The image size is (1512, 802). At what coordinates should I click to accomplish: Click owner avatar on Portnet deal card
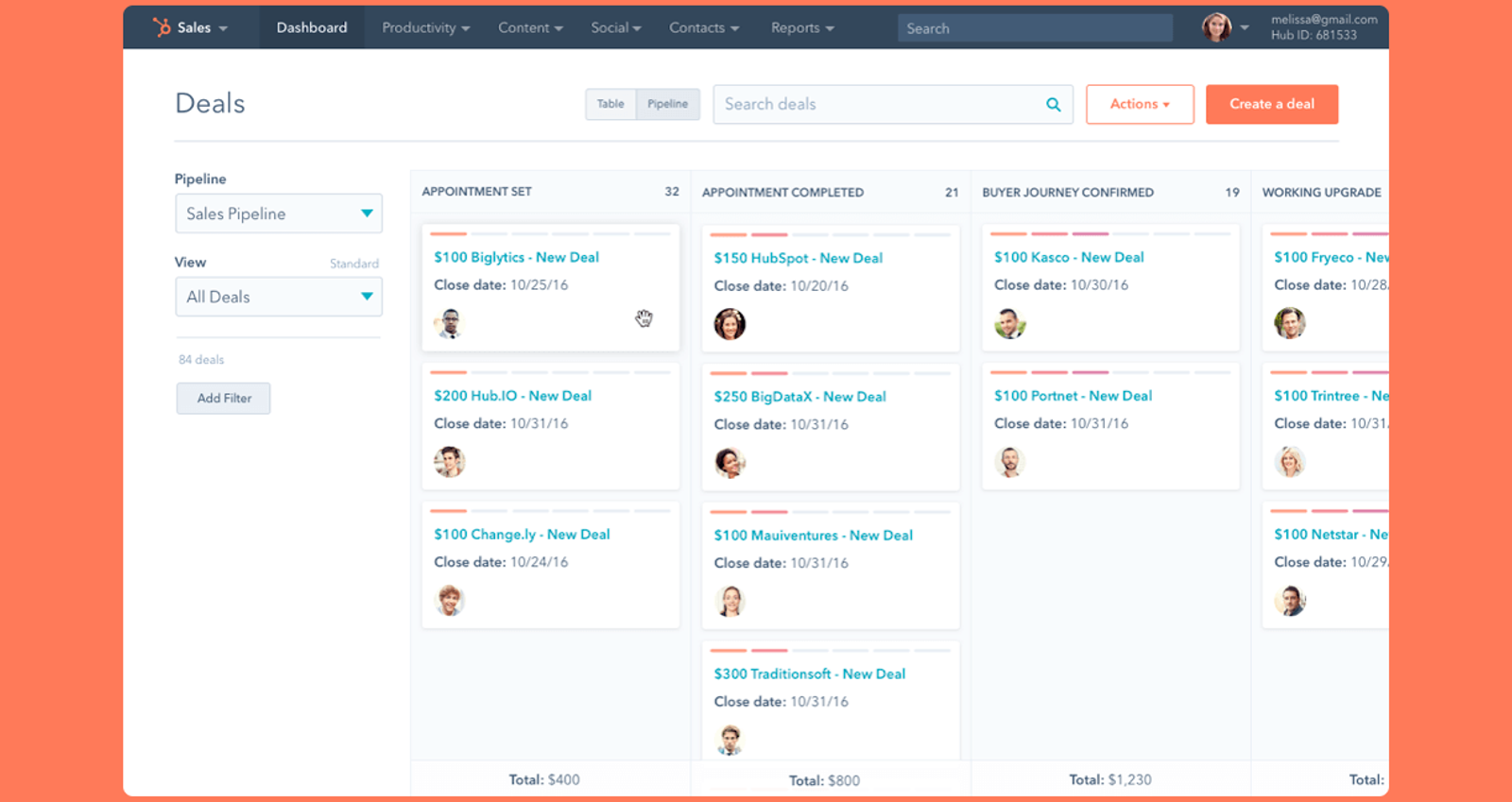point(1010,462)
